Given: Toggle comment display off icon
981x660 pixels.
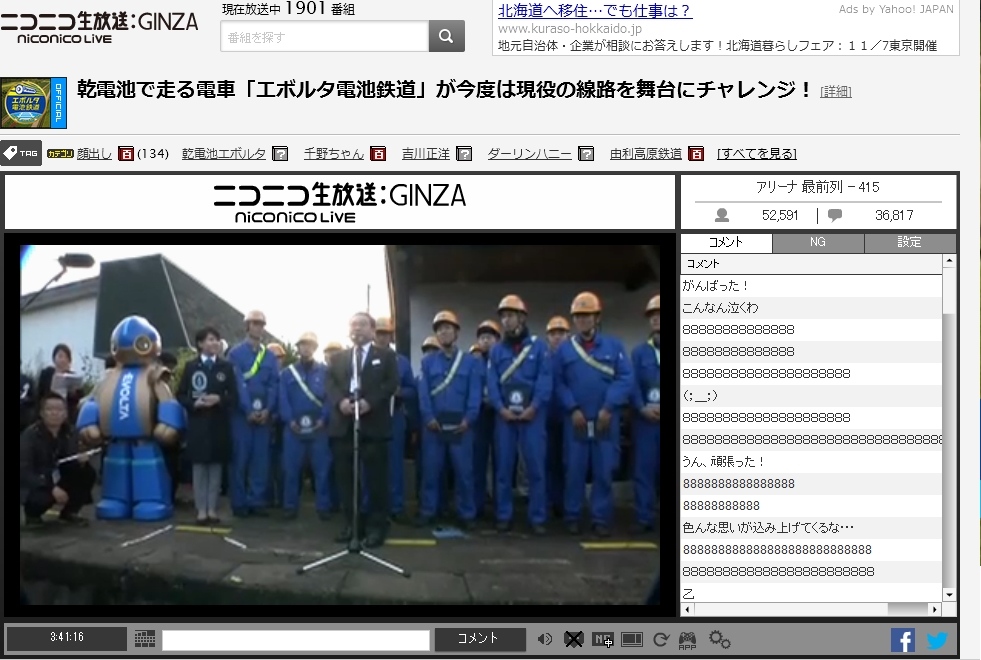Looking at the screenshot, I should click(574, 639).
